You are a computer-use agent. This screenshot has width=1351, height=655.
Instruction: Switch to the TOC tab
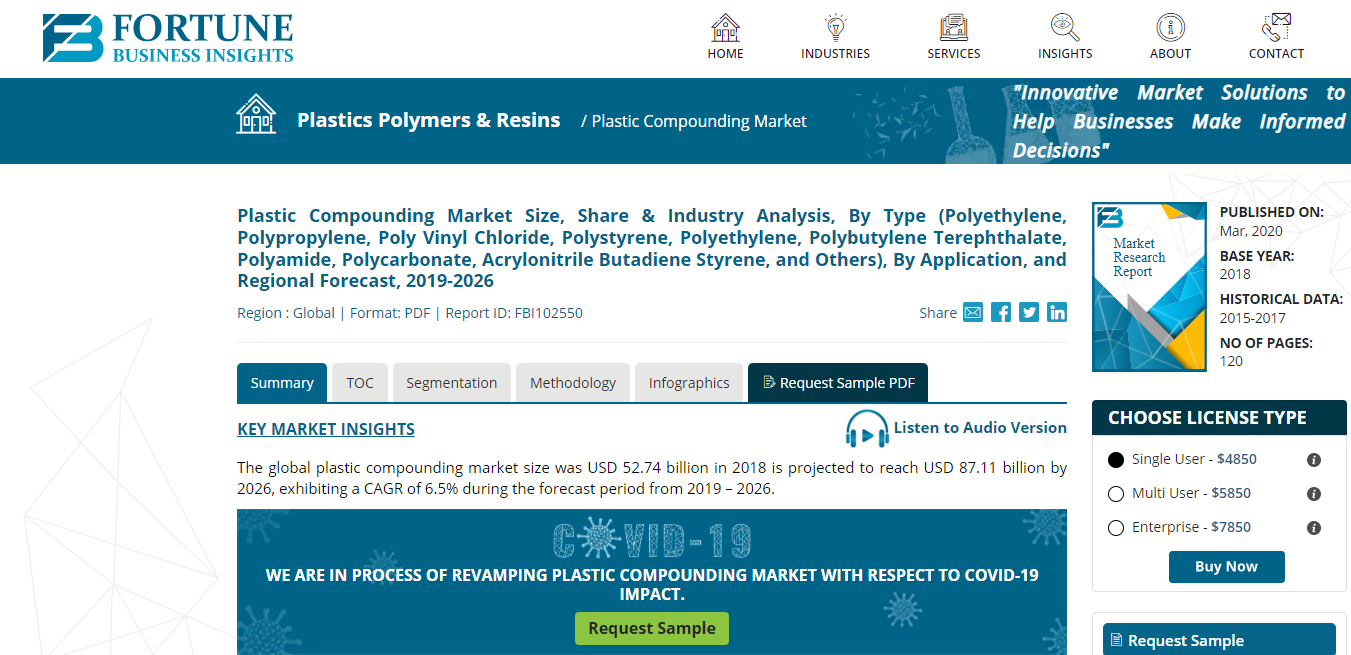click(360, 383)
